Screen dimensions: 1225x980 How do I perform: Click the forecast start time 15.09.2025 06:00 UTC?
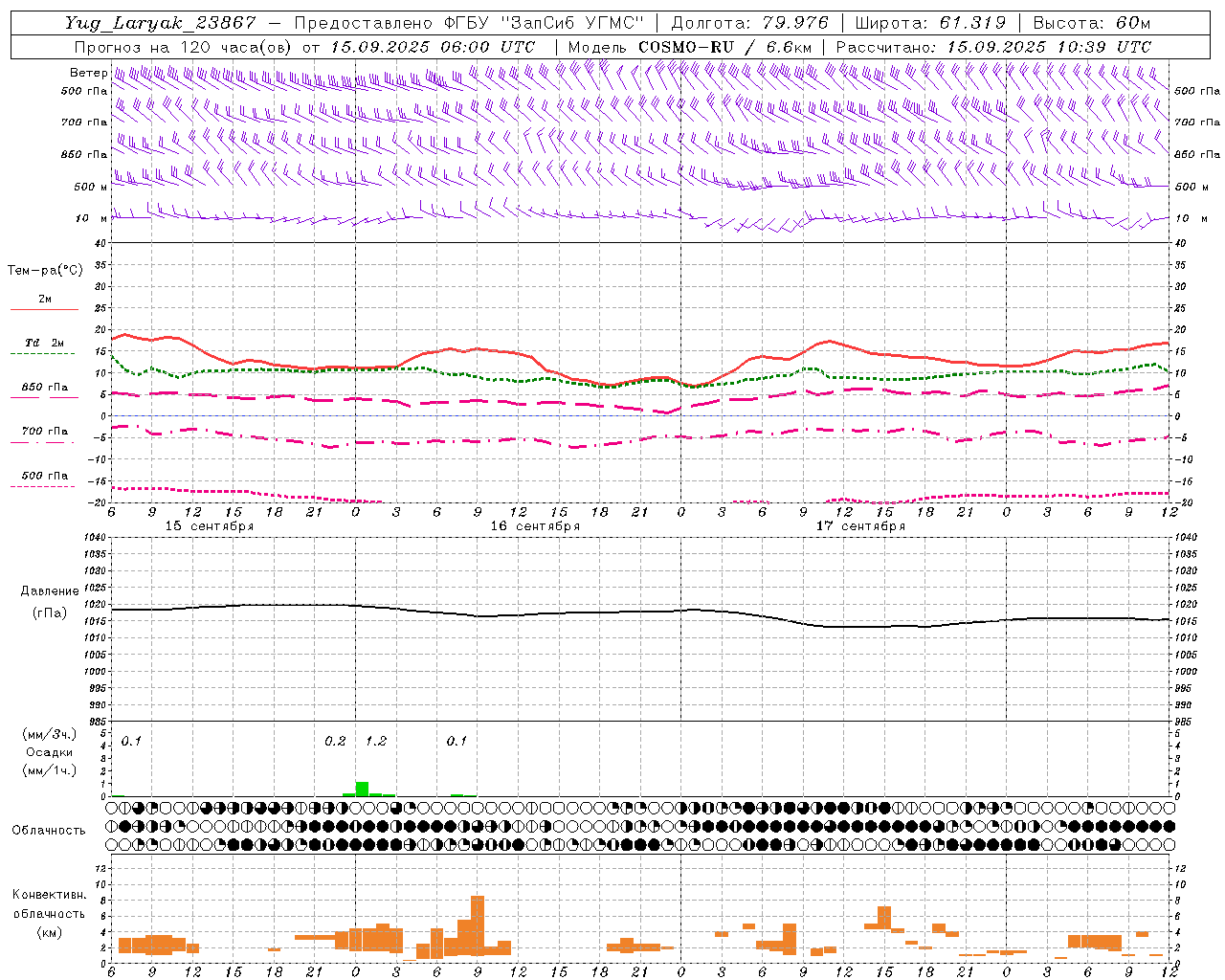pyautogui.click(x=433, y=47)
